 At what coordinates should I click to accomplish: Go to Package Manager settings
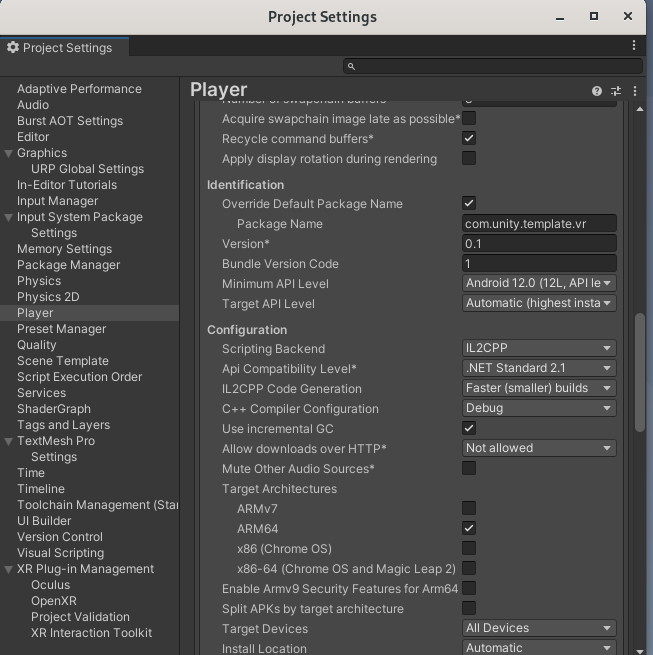point(68,265)
